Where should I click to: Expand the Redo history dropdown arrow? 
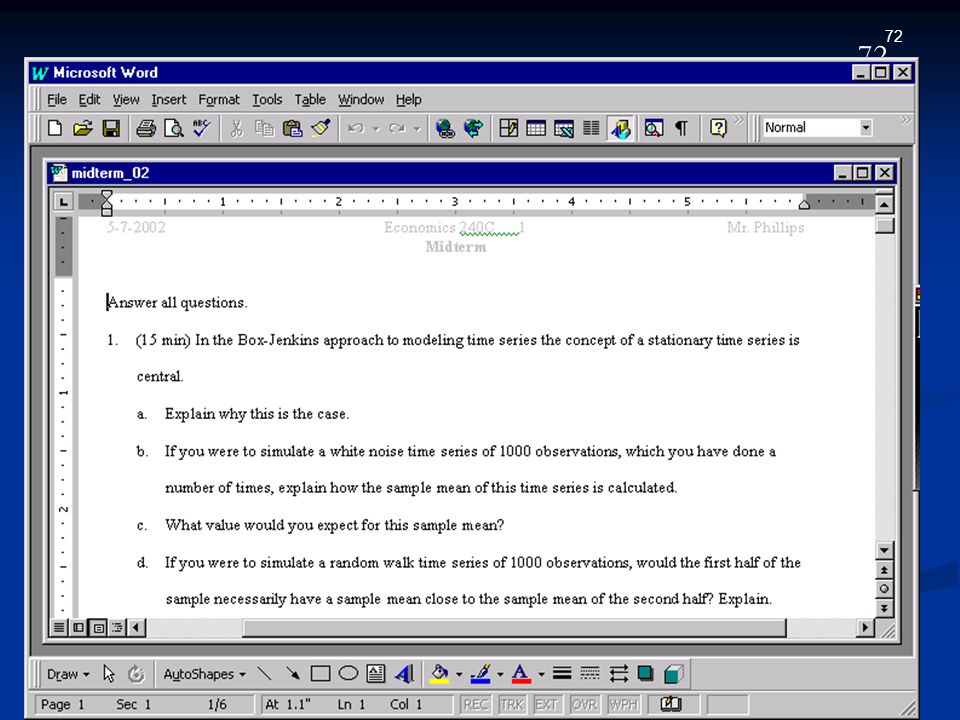pyautogui.click(x=417, y=129)
